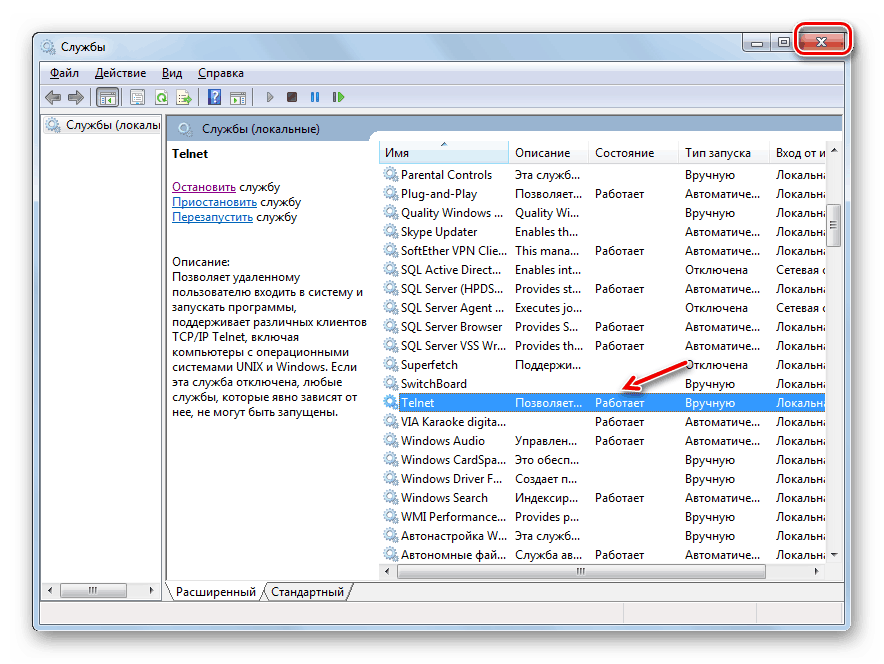Open service Properties via toolbar icon

[x=135, y=97]
